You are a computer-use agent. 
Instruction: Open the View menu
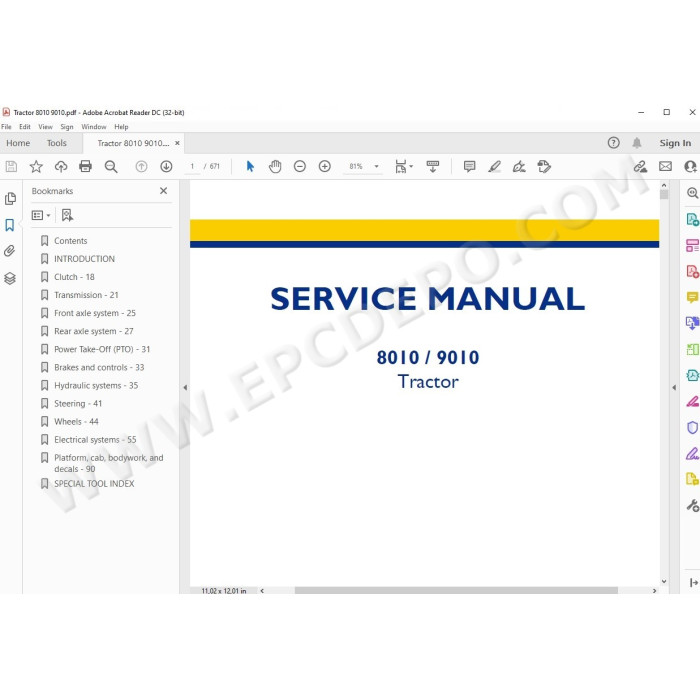(x=45, y=127)
